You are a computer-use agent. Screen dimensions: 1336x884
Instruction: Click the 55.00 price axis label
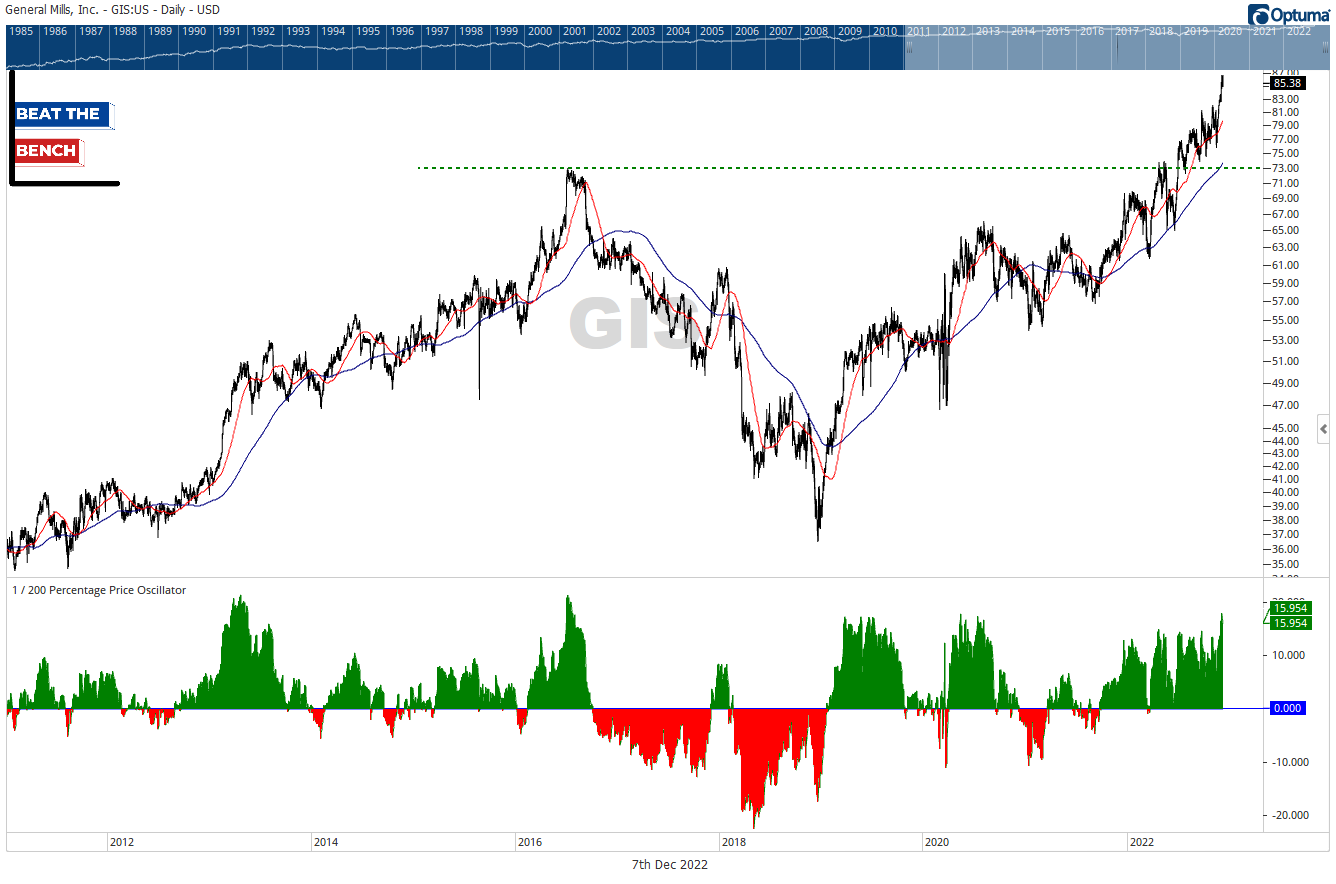tap(1285, 320)
